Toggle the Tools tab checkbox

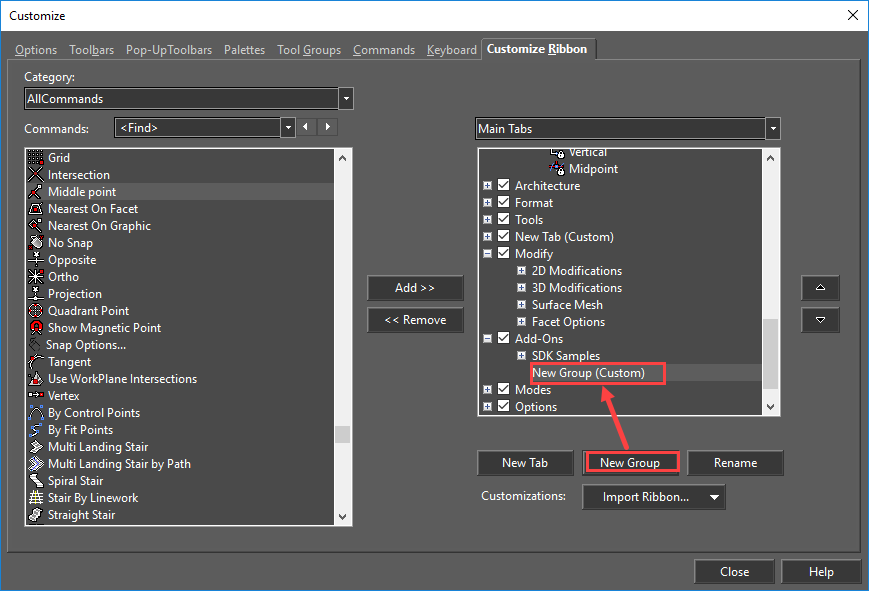(504, 220)
